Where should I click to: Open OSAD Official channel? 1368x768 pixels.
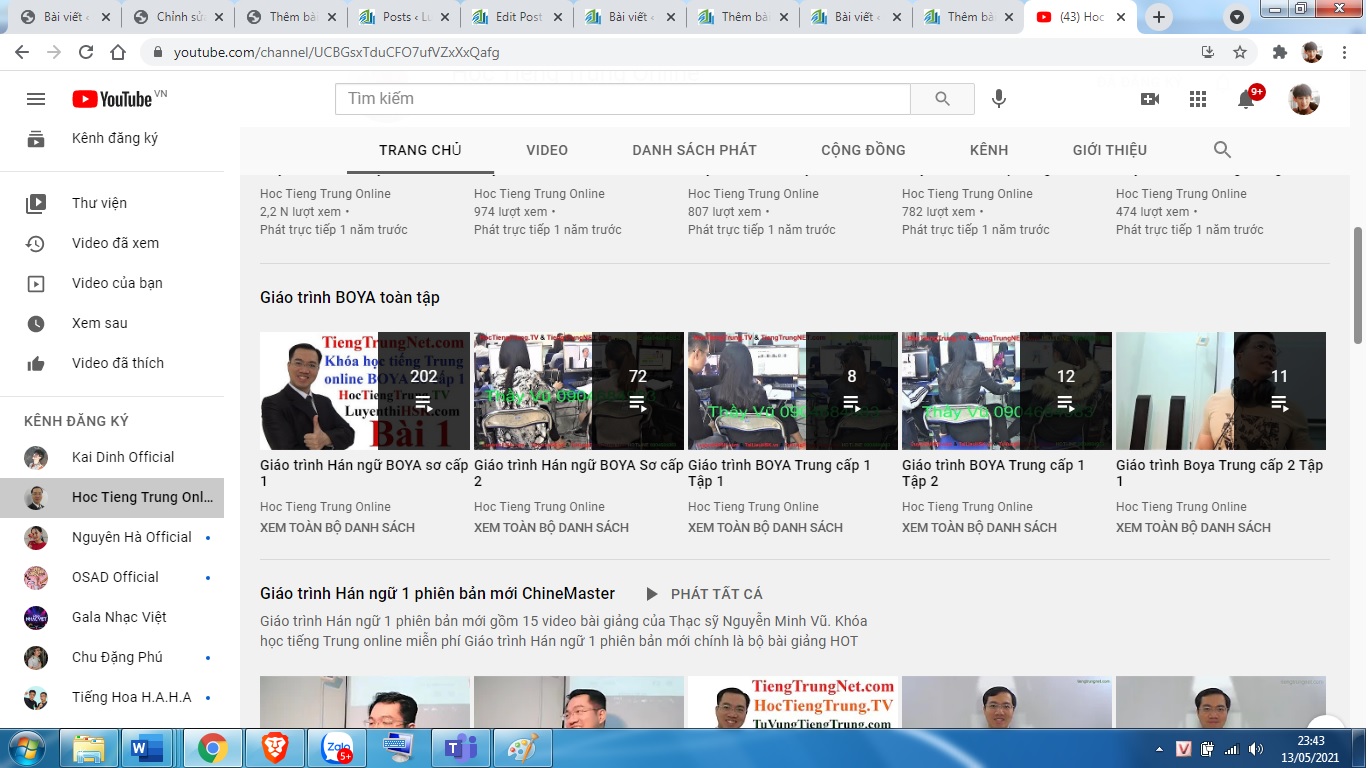pos(112,577)
